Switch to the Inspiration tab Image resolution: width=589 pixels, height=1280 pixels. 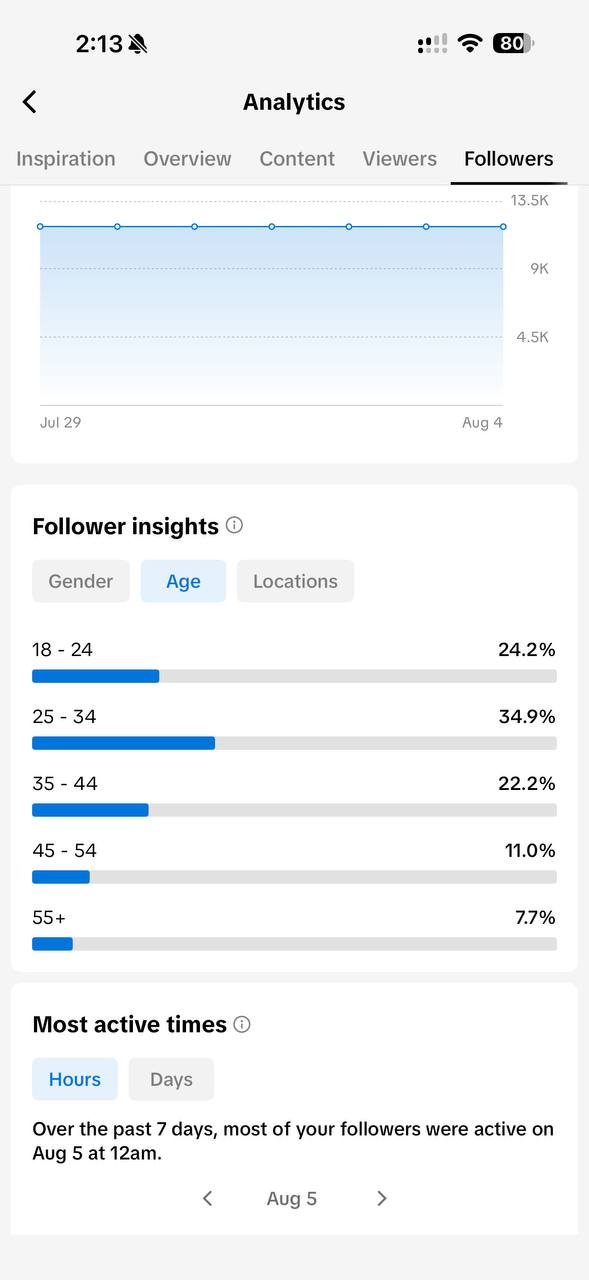(x=66, y=159)
